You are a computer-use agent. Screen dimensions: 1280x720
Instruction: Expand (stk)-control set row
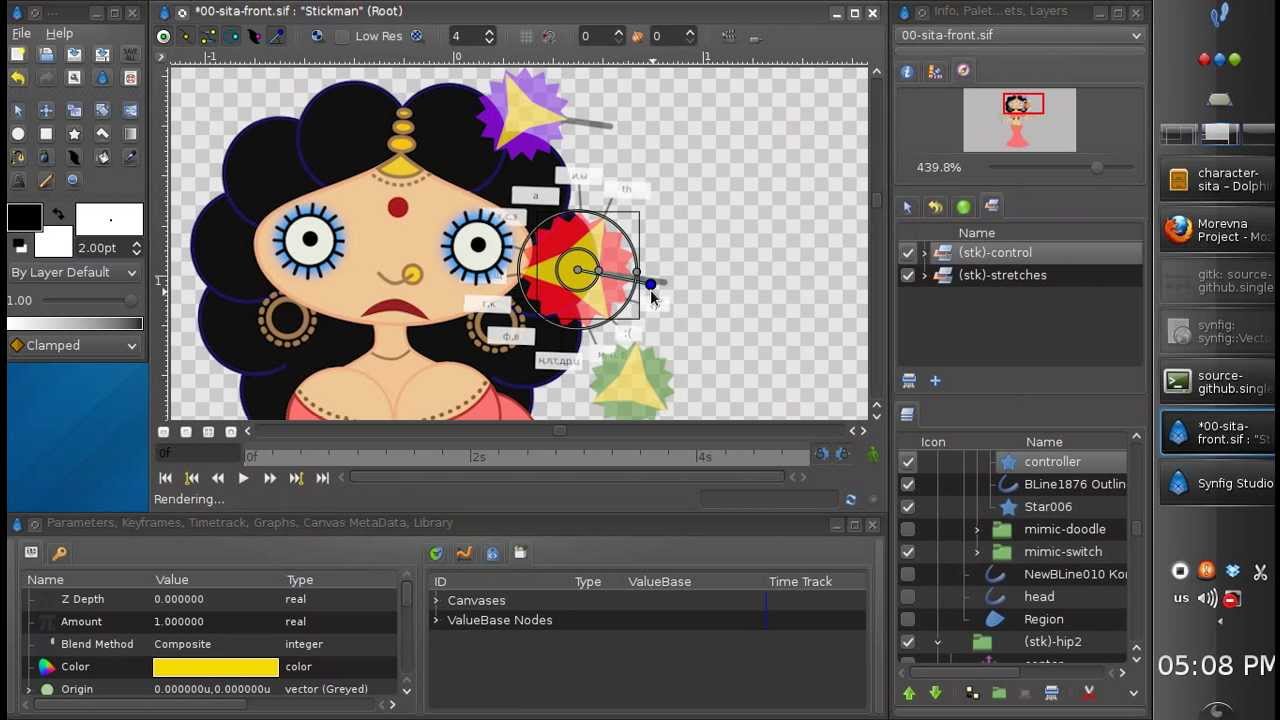coord(924,253)
